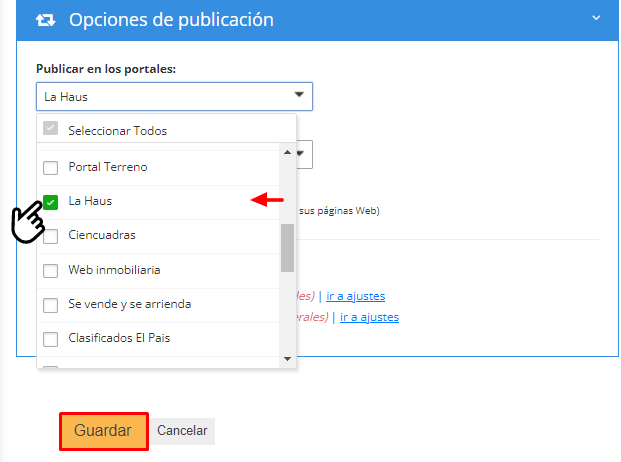This screenshot has height=462, width=621.
Task: Check the Clasificados El Pais checkbox
Action: pos(51,339)
